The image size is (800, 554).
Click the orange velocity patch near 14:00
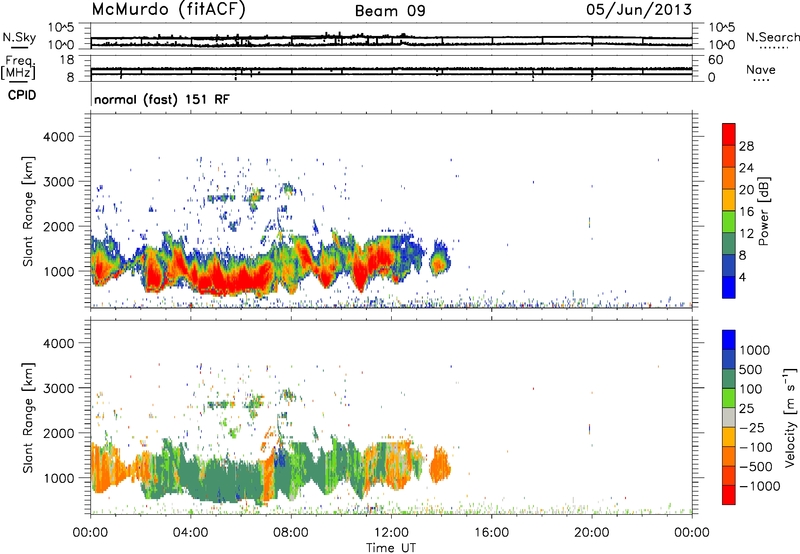pos(440,466)
